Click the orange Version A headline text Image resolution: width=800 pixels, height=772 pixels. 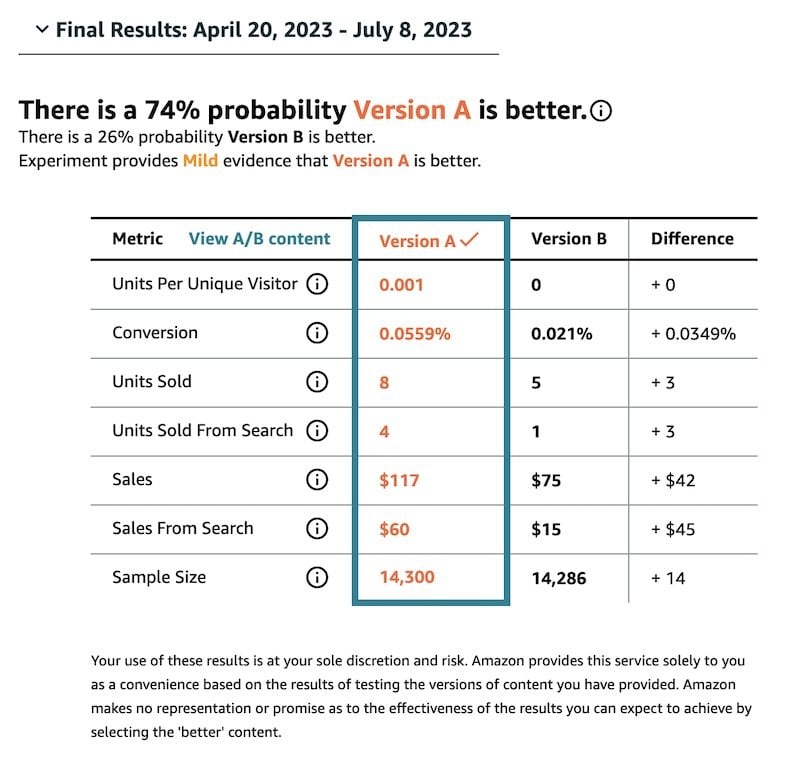[x=412, y=110]
